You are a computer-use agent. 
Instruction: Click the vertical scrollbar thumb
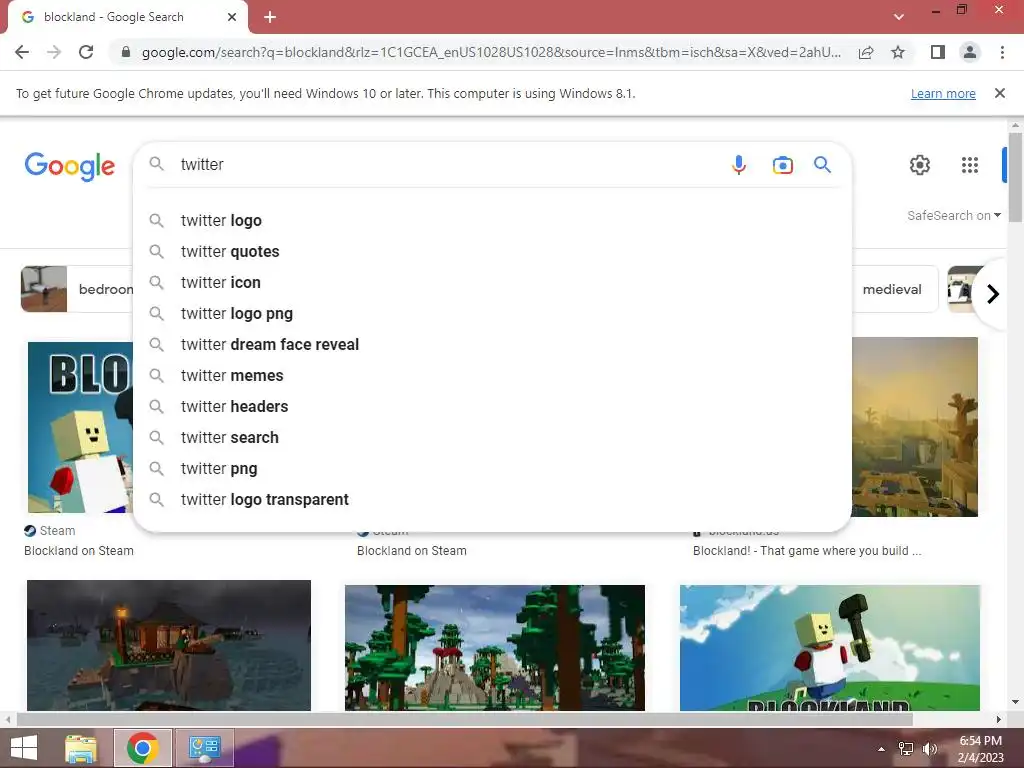(1015, 177)
